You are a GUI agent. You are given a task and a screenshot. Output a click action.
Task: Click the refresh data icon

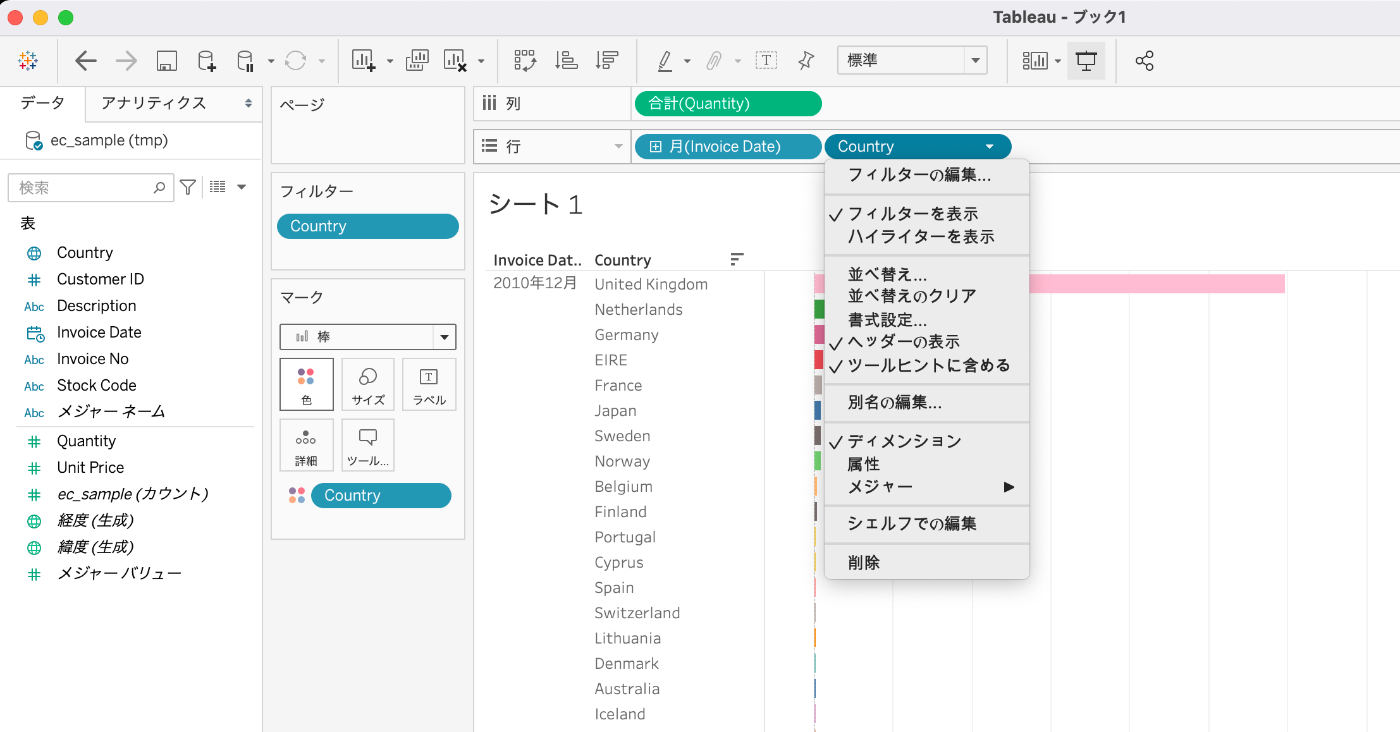[x=296, y=61]
